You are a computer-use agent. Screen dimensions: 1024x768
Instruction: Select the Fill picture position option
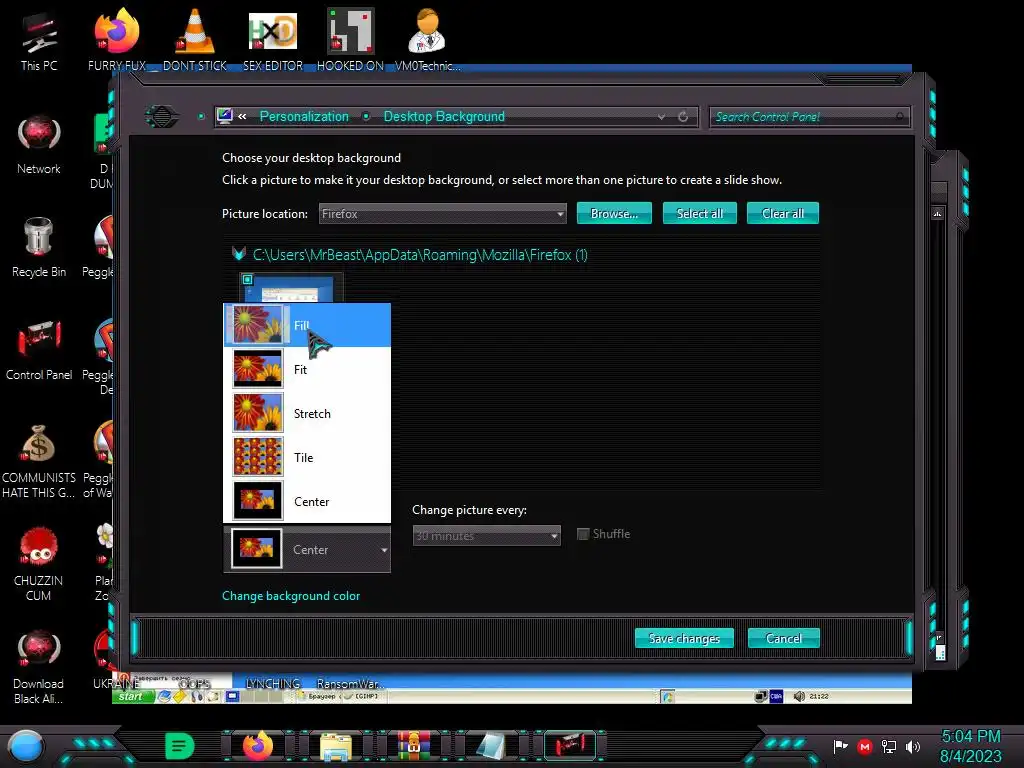click(x=307, y=325)
